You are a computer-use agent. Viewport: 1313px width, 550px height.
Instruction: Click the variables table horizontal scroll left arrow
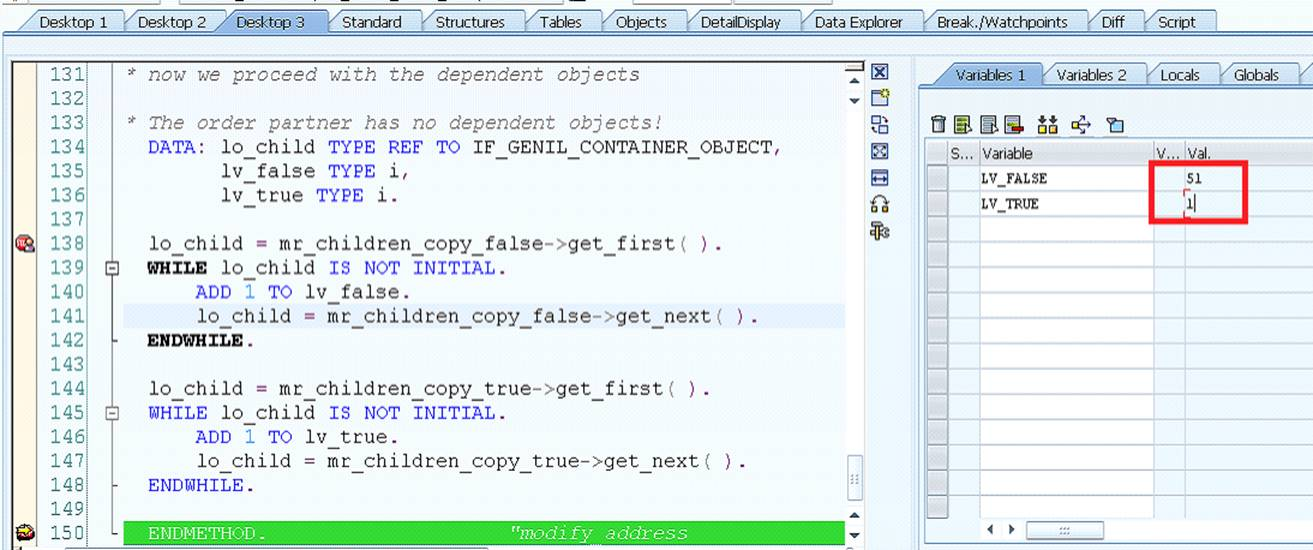coord(991,529)
